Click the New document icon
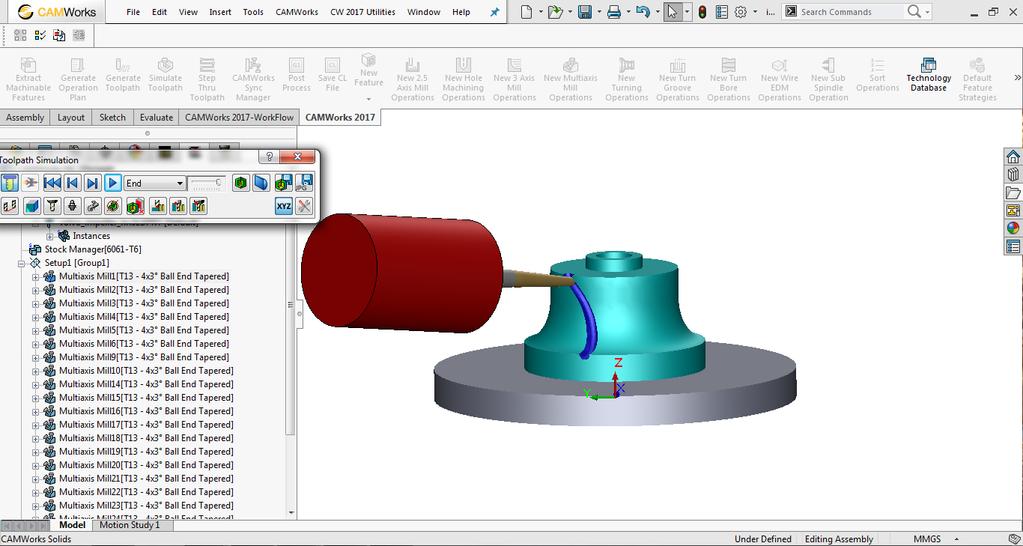 [527, 12]
